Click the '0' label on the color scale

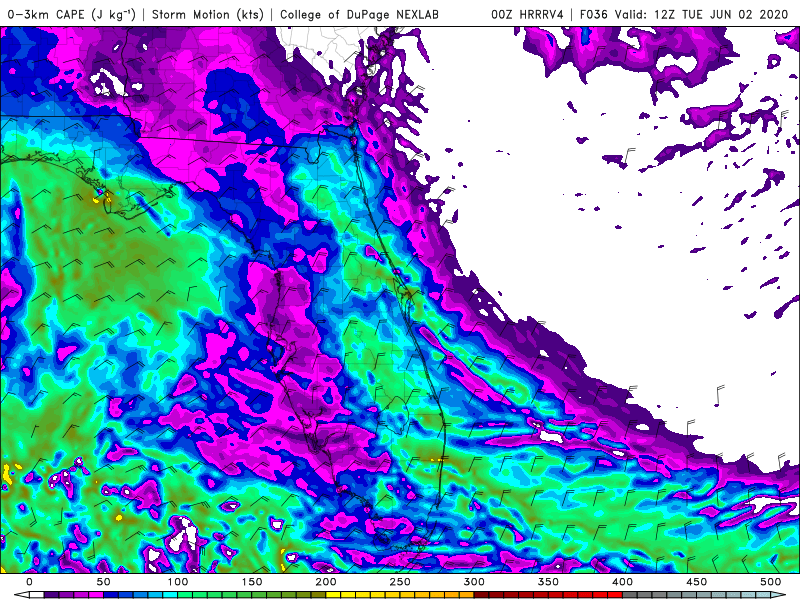30,582
